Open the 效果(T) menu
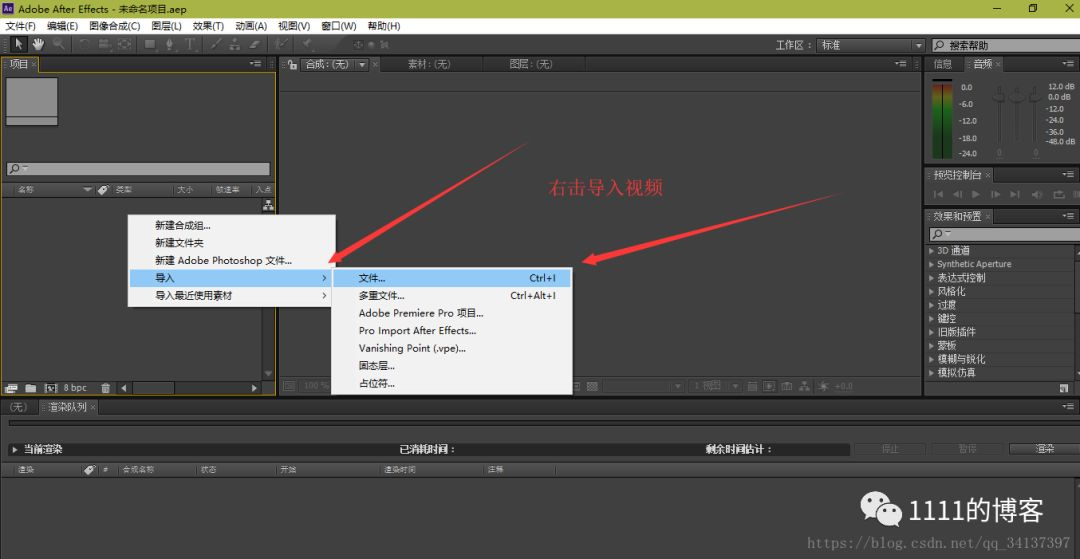 pos(208,26)
